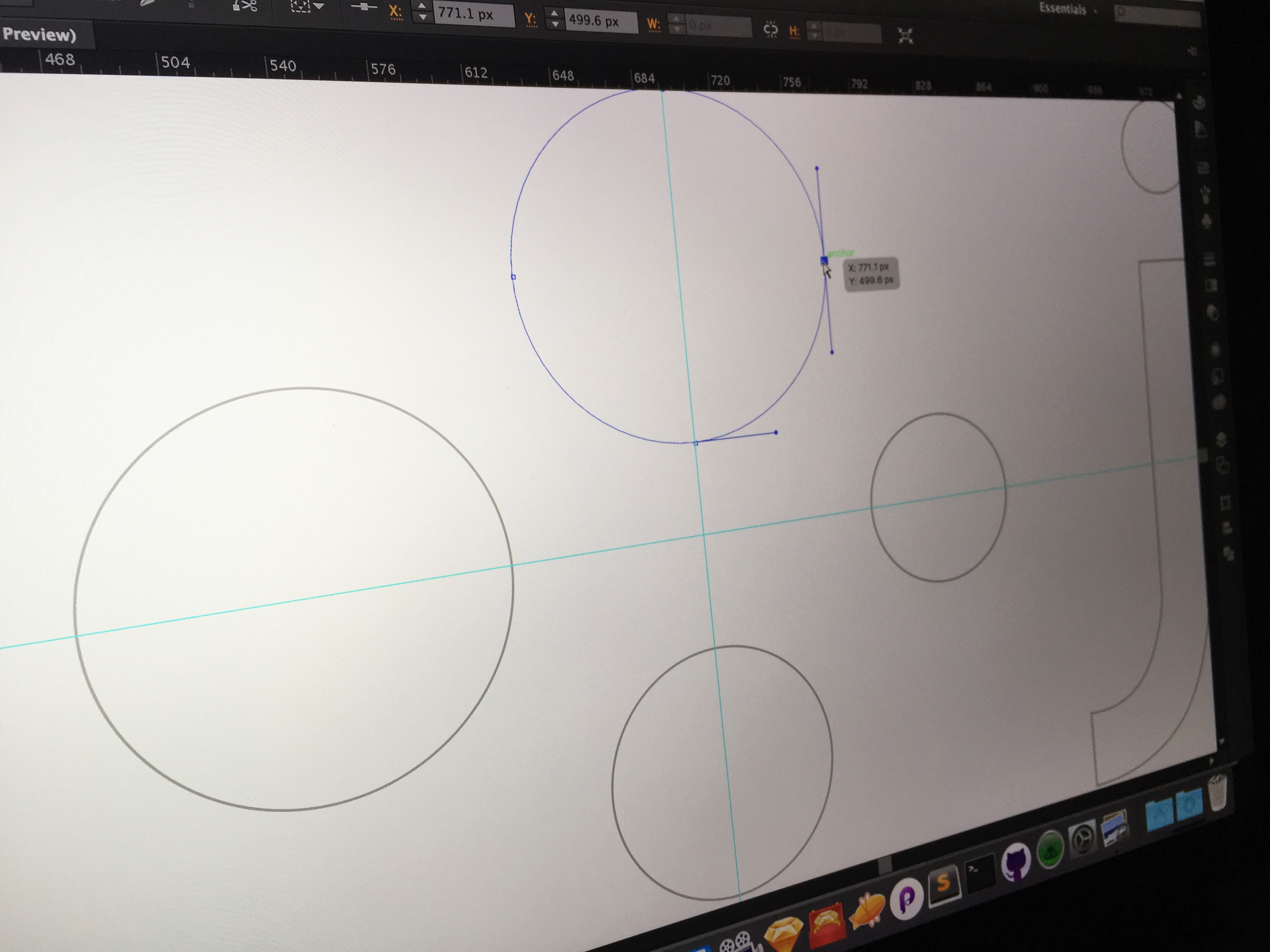Click the bottom anchor point of the blue circle
This screenshot has height=952, width=1270.
pos(696,443)
